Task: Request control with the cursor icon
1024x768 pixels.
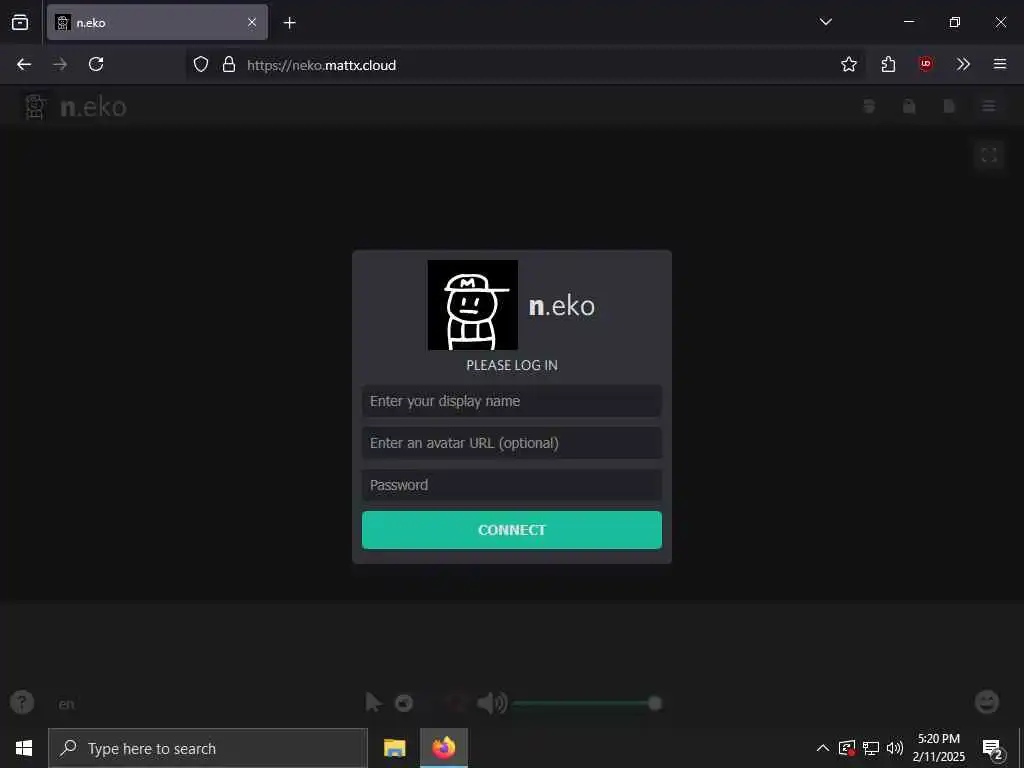Action: coord(374,703)
